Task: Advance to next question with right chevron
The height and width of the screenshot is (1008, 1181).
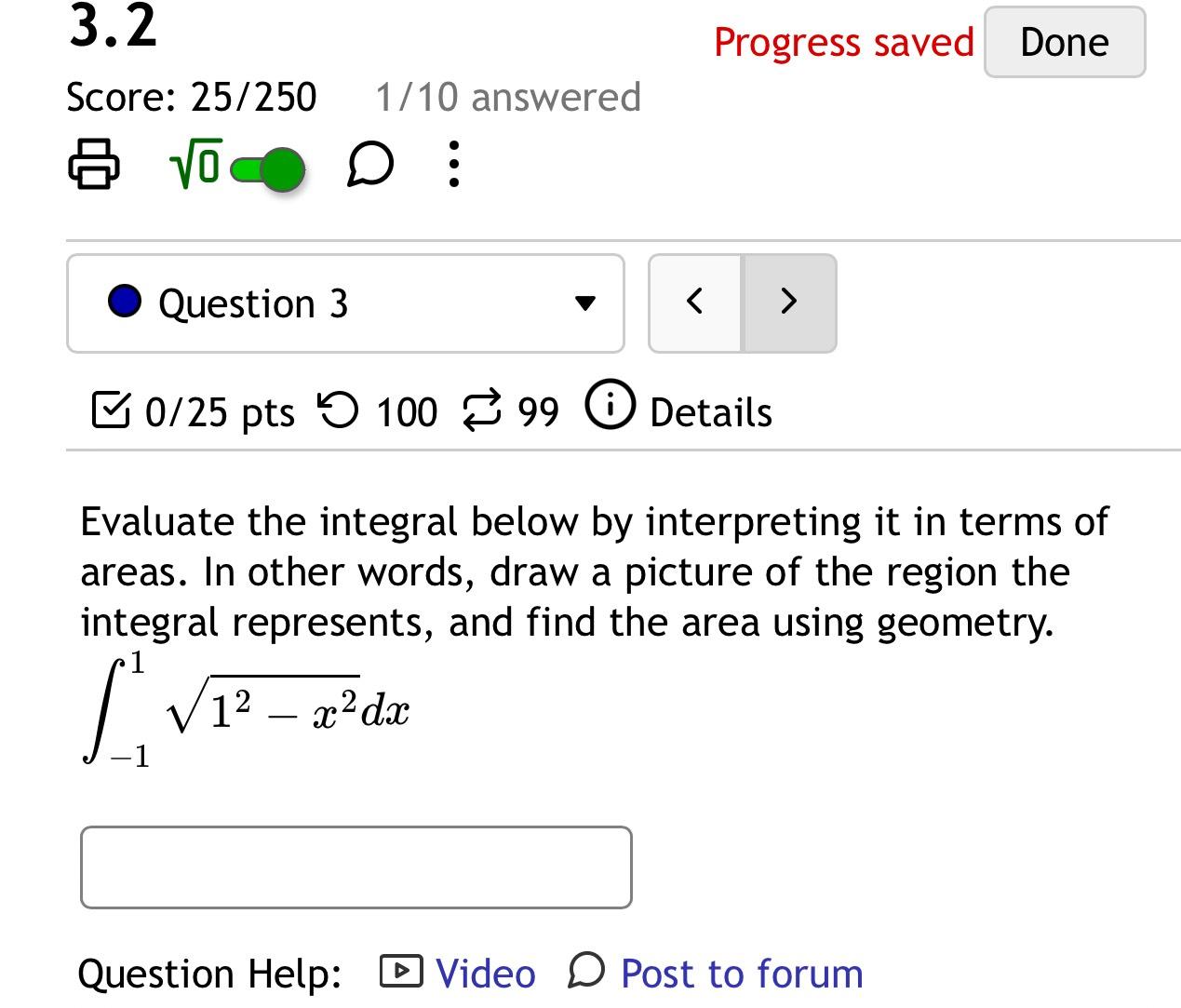Action: point(789,302)
